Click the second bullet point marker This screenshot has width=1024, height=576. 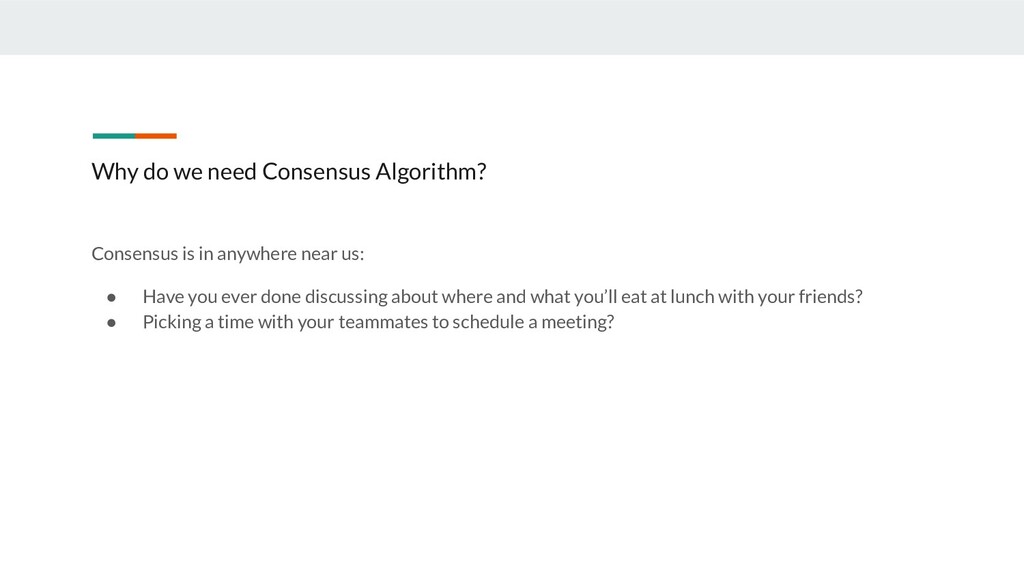click(x=112, y=323)
